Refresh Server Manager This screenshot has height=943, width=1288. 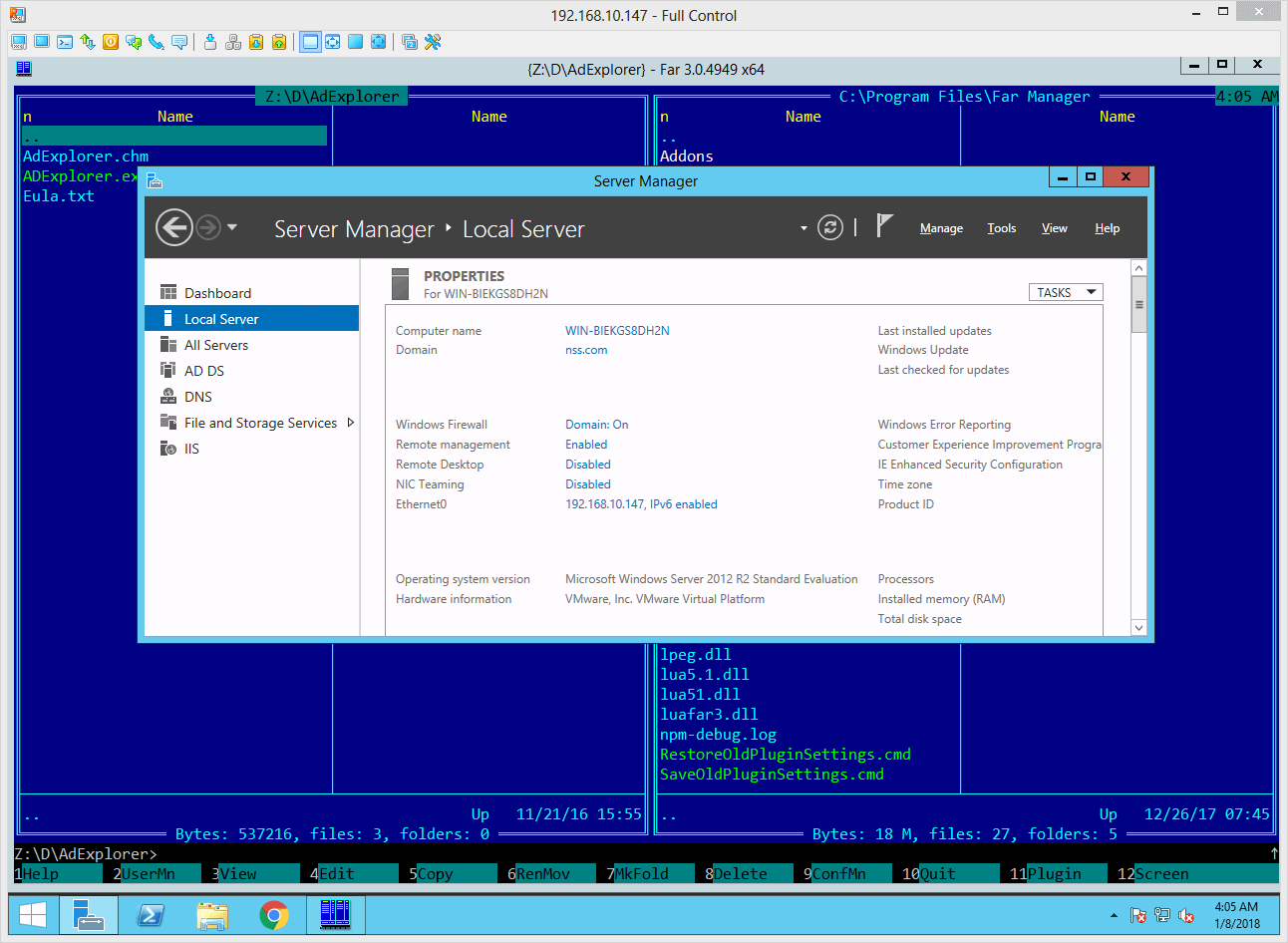[x=830, y=227]
